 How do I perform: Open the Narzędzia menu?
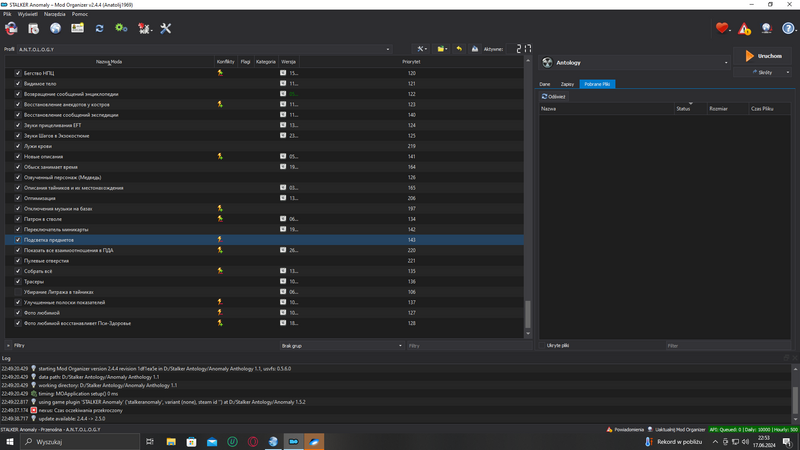[x=54, y=14]
